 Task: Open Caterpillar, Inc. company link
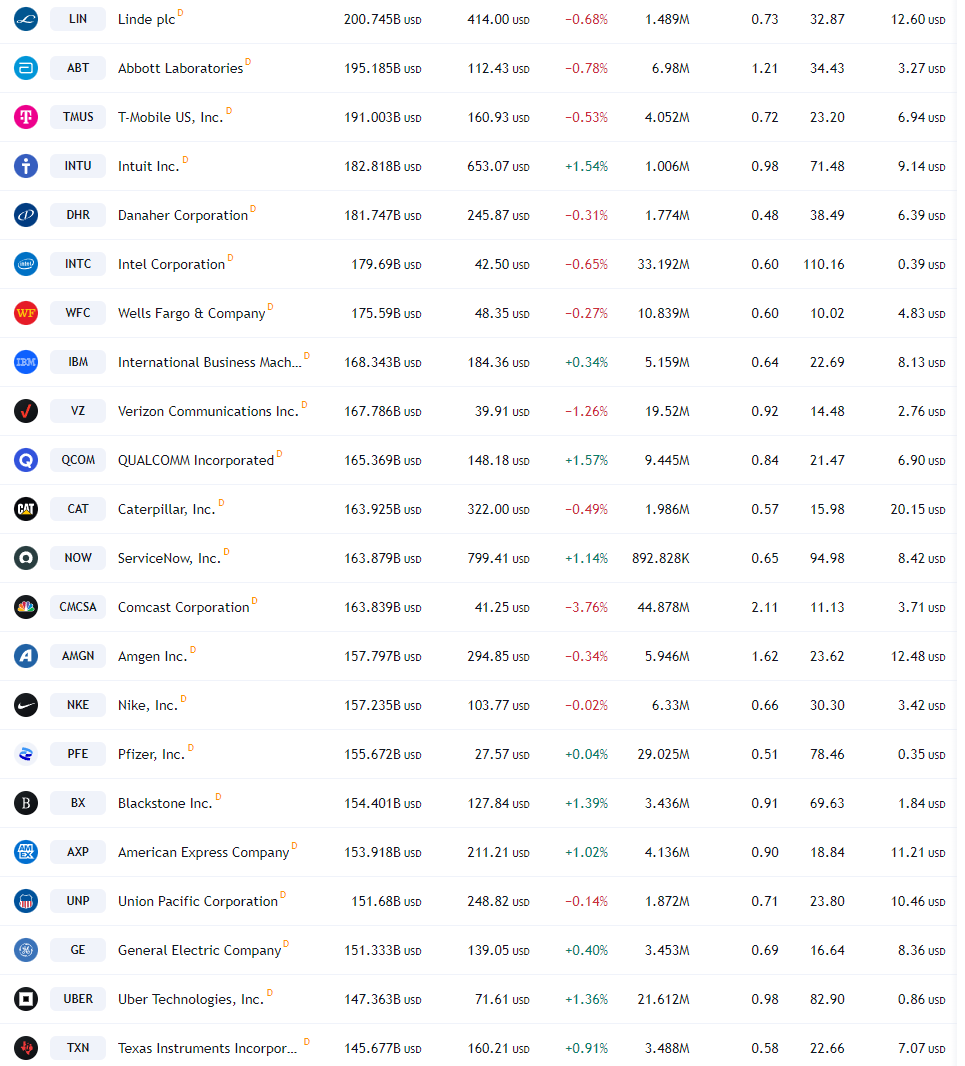click(x=167, y=509)
